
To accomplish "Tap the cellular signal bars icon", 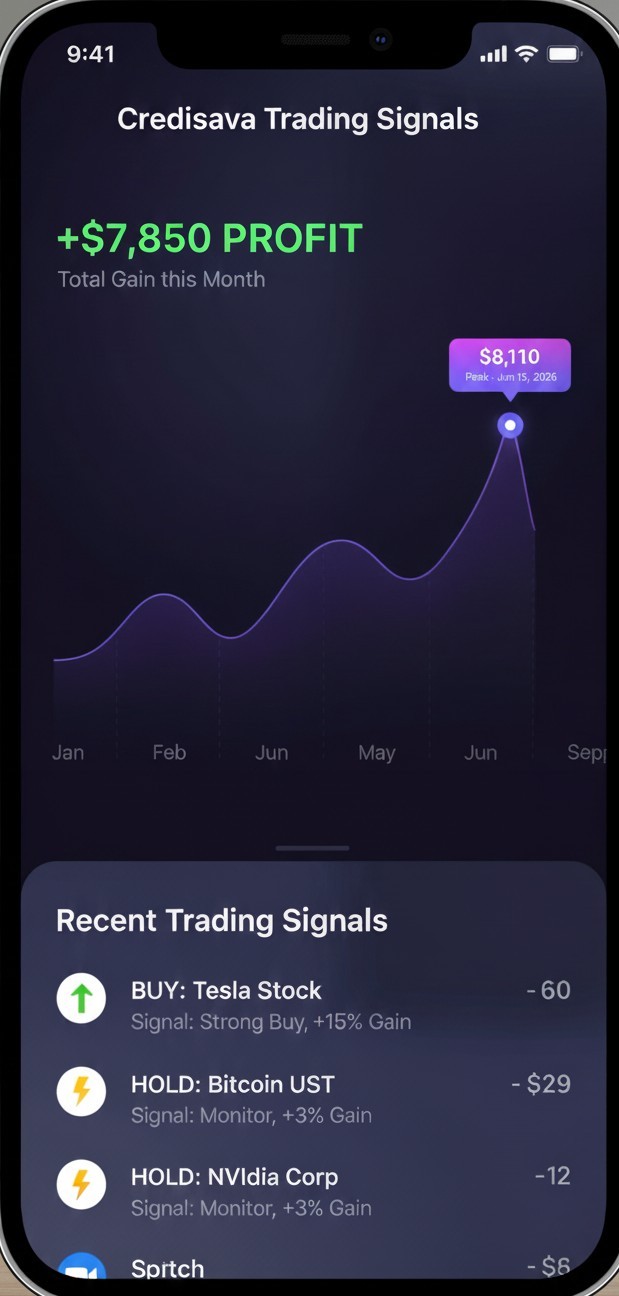I will (493, 54).
